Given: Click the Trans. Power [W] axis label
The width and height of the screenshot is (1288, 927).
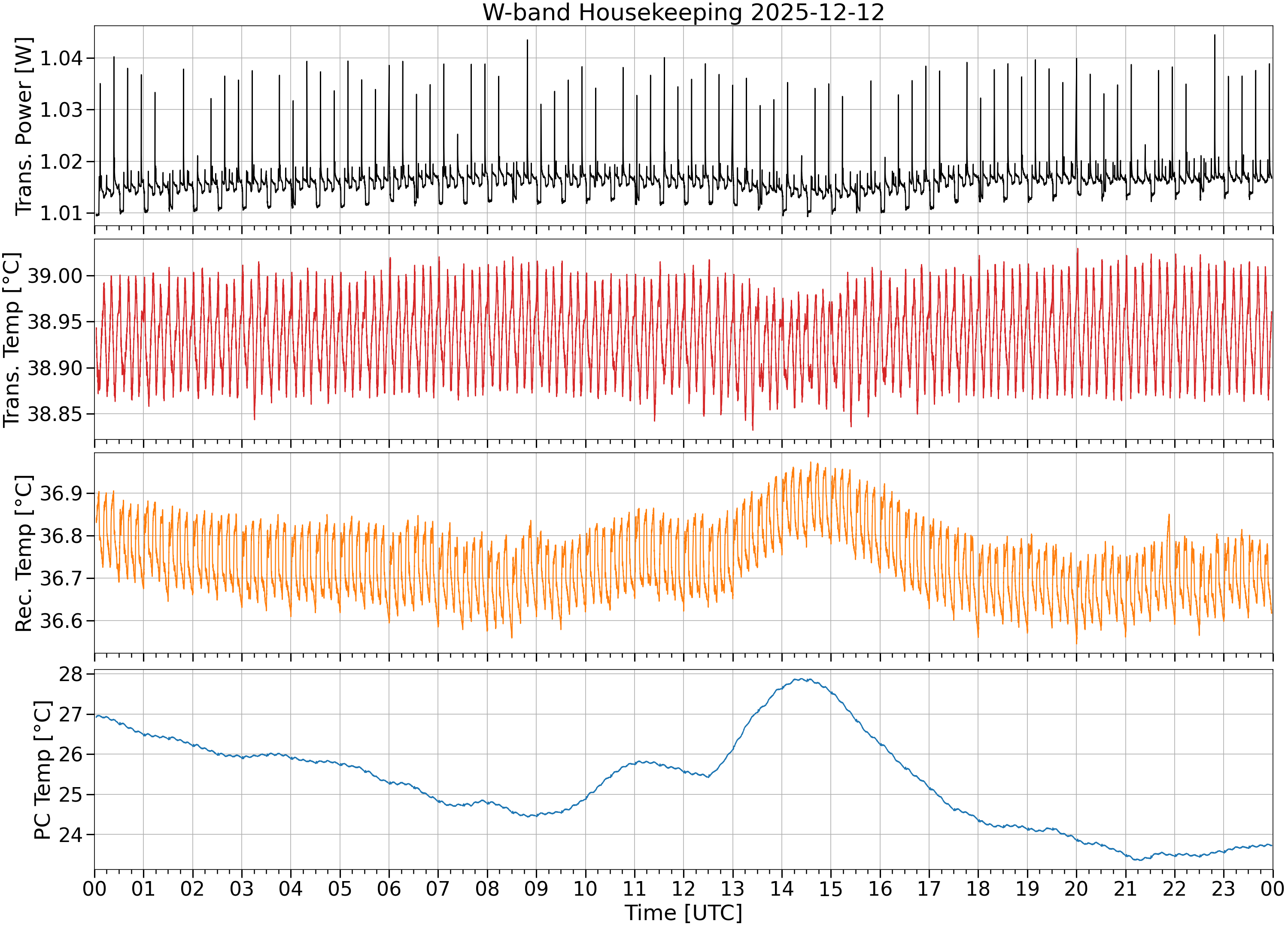Looking at the screenshot, I should [24, 126].
